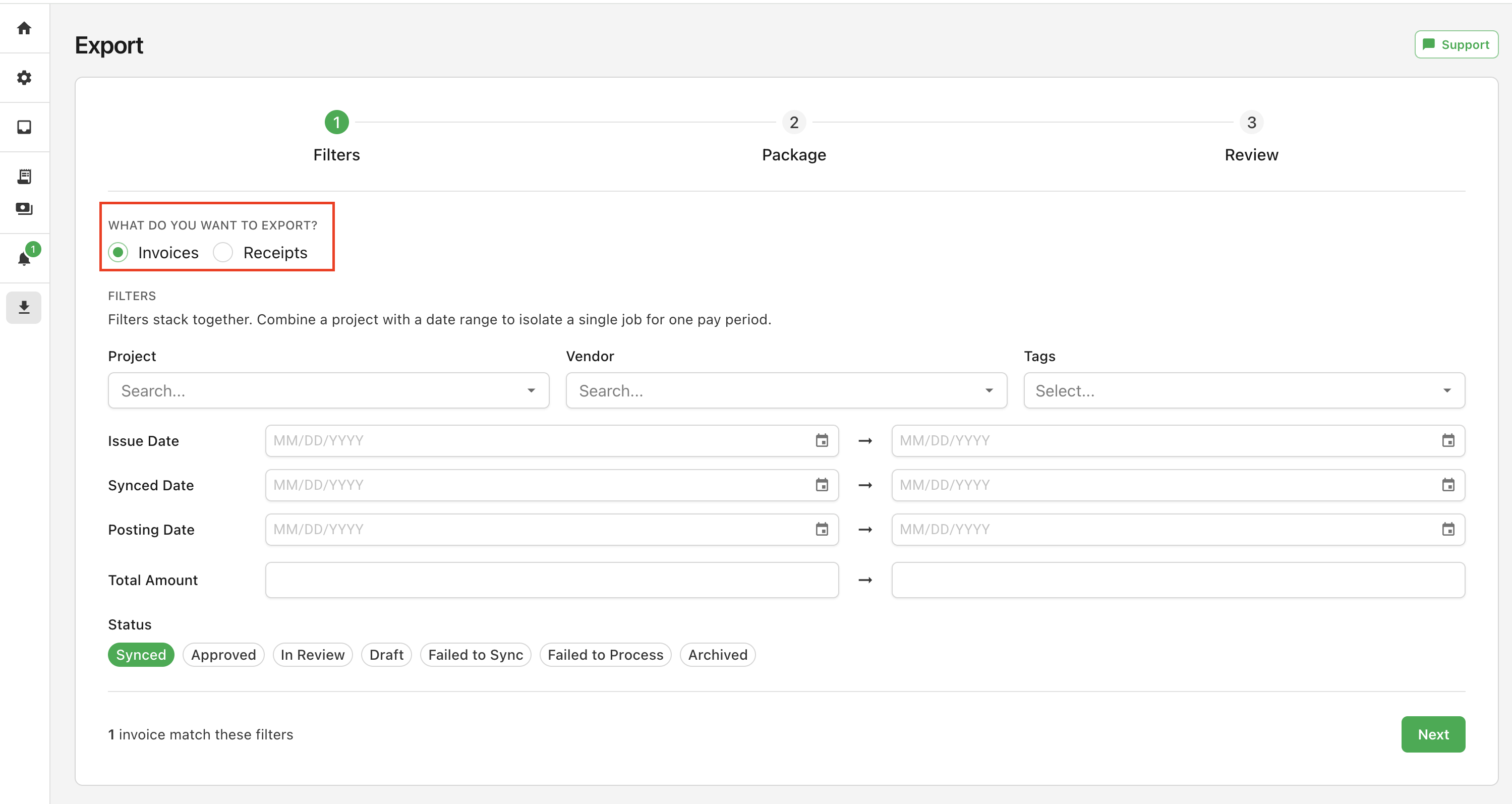The height and width of the screenshot is (804, 1512).
Task: Open the Invoices document icon in the sidebar
Action: tap(24, 176)
